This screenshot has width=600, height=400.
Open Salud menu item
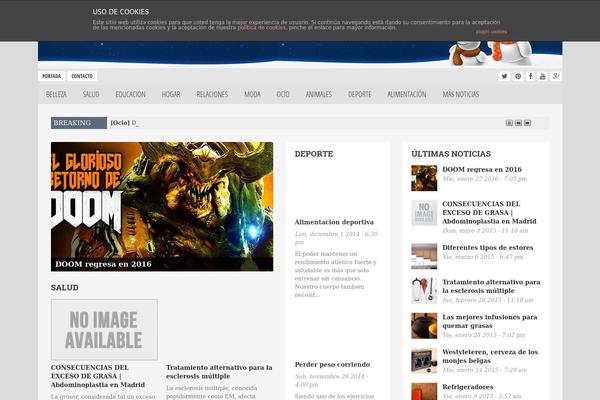point(91,94)
